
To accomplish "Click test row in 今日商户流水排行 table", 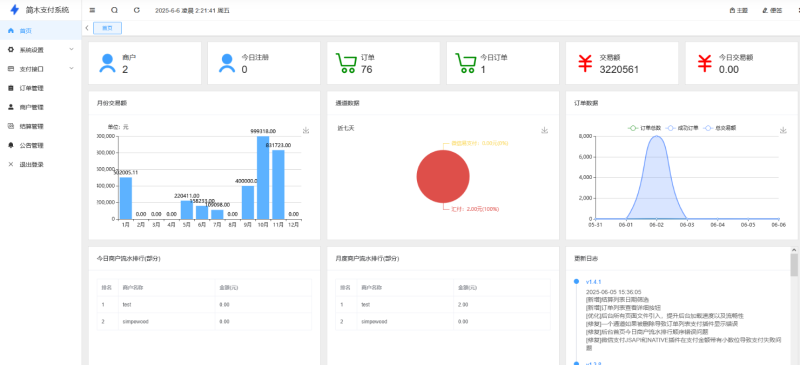I will pyautogui.click(x=204, y=305).
